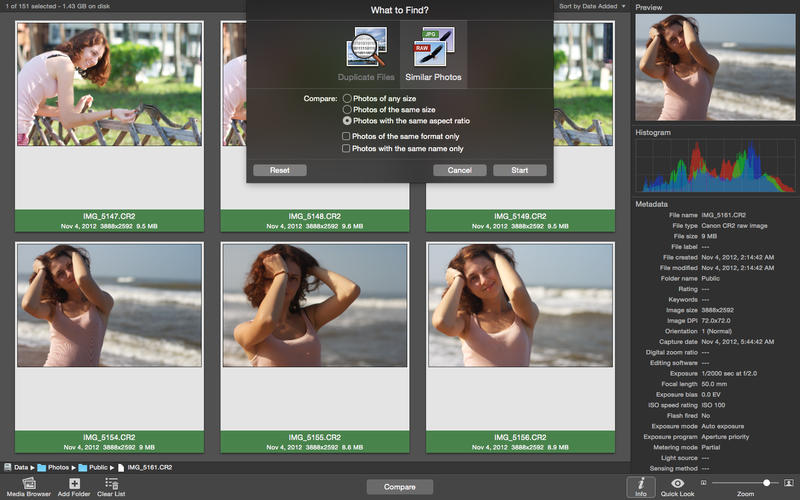
Task: Open Quick Look eye icon
Action: pyautogui.click(x=677, y=483)
